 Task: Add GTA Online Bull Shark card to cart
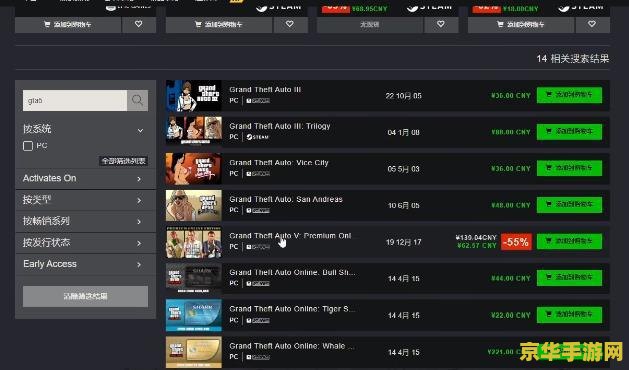[569, 278]
